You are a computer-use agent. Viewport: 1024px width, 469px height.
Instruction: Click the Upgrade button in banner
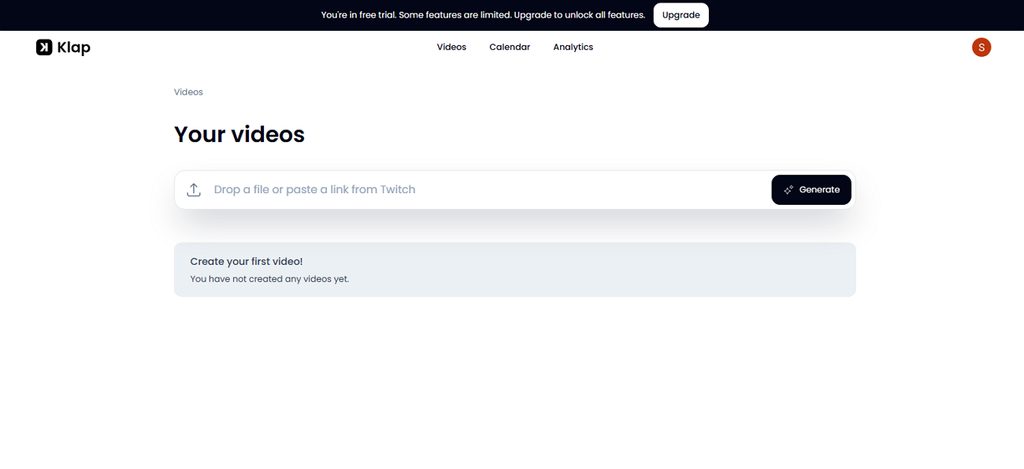[x=680, y=15]
